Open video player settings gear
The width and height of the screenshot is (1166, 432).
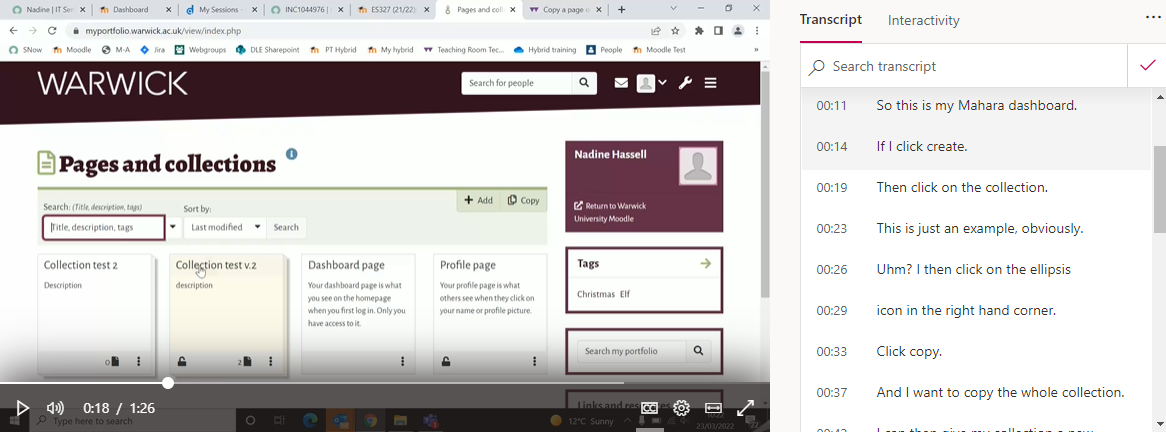click(681, 408)
